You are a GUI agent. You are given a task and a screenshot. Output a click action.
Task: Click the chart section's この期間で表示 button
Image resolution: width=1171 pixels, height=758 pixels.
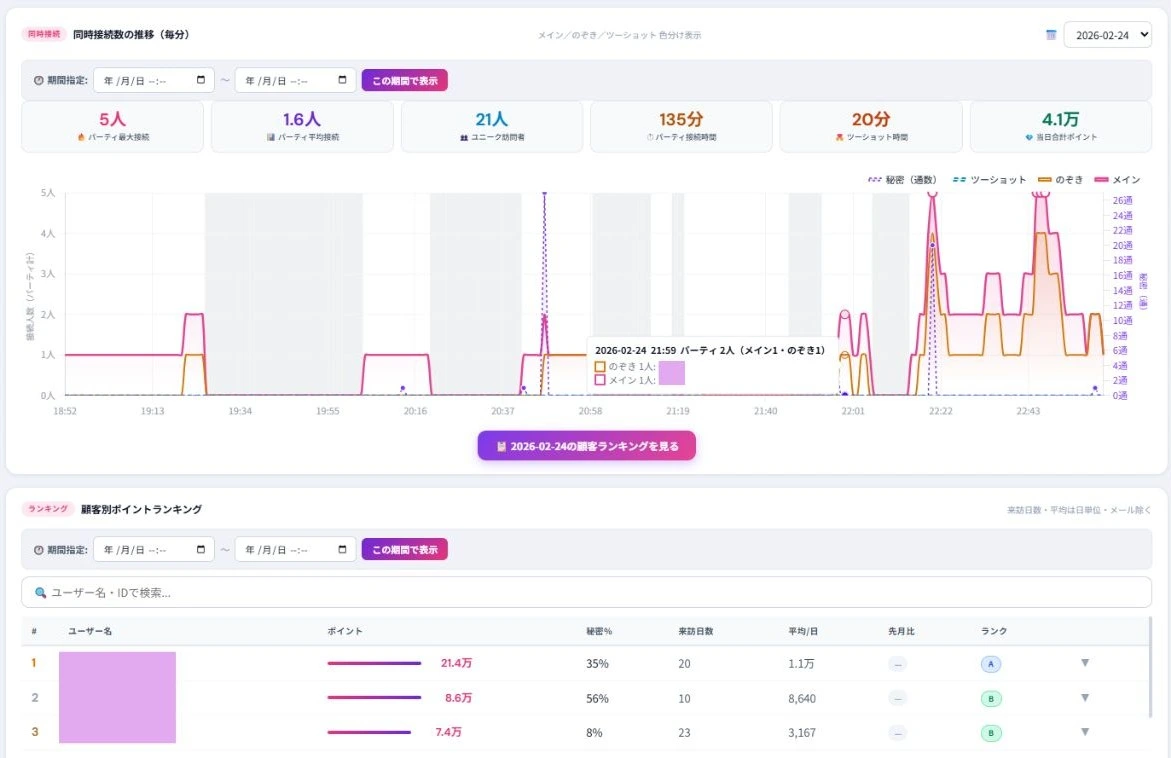pos(404,81)
